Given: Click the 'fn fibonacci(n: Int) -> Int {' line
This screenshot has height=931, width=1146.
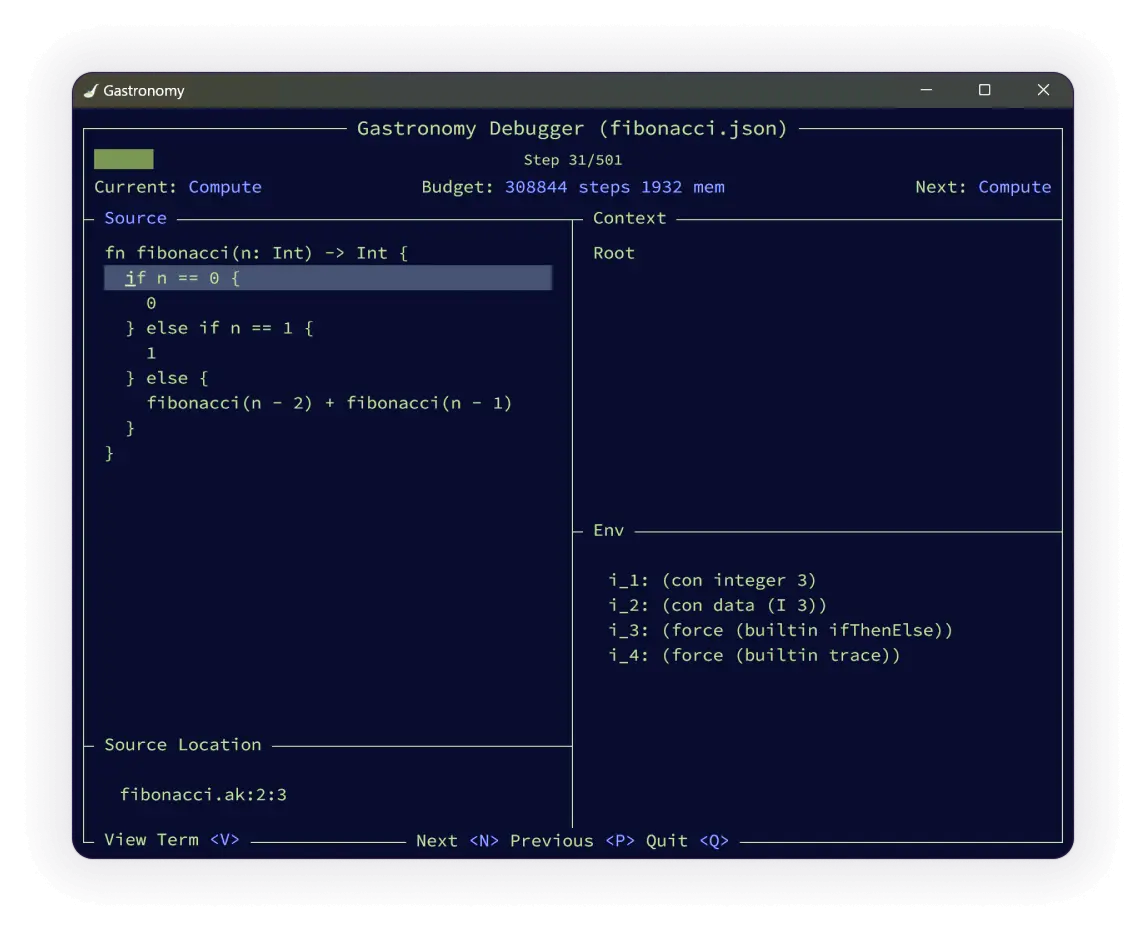Looking at the screenshot, I should point(256,253).
